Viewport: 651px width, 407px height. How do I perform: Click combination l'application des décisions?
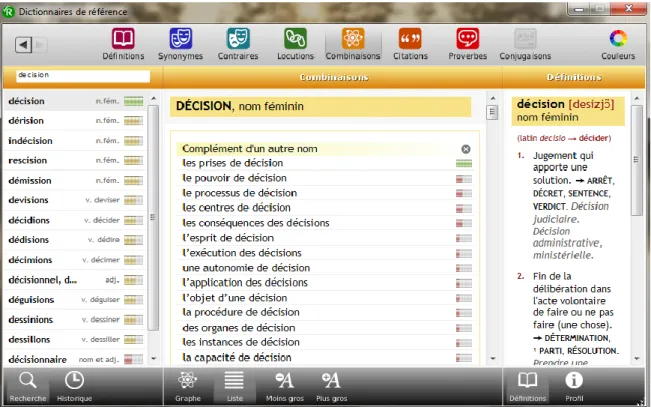tap(245, 283)
